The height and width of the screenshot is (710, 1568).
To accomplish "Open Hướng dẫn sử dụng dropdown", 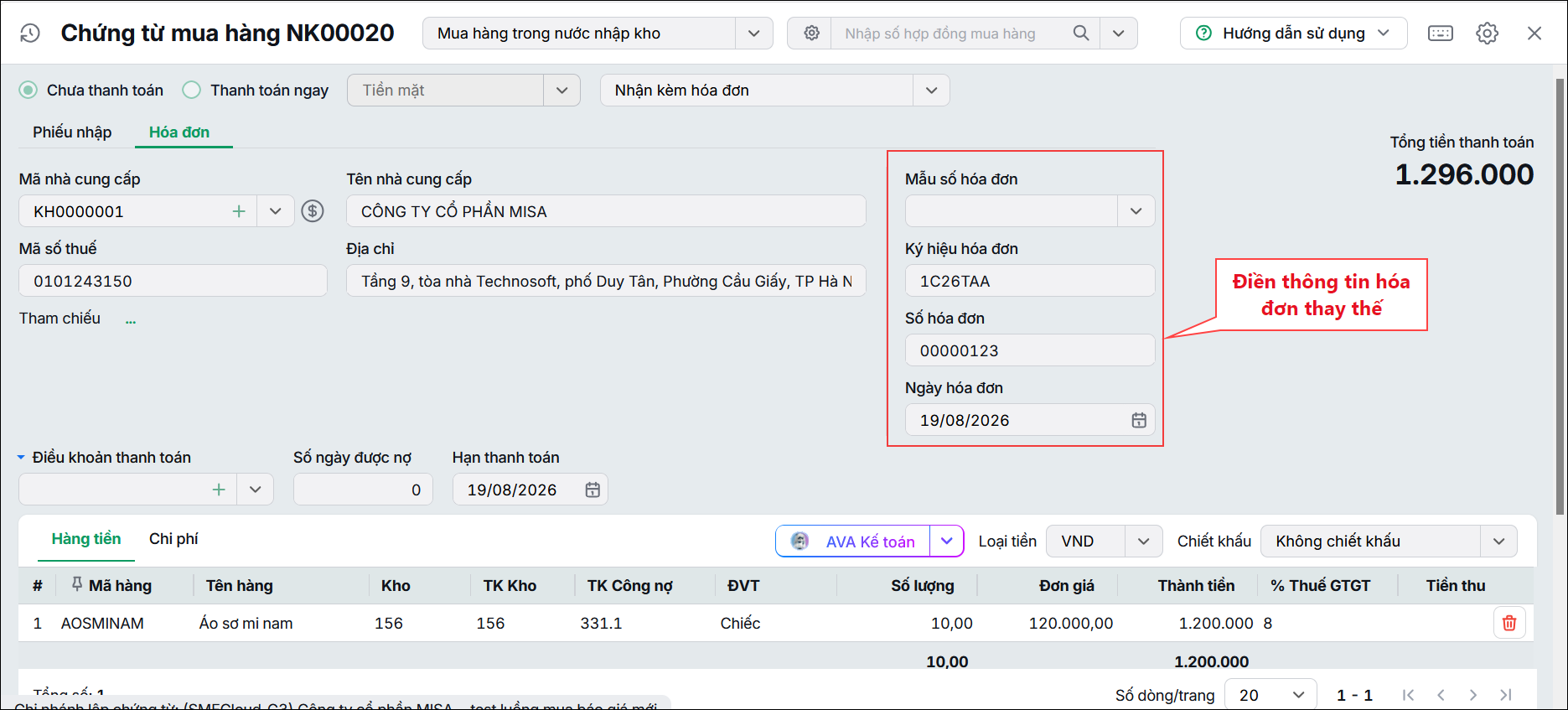I will click(x=1294, y=34).
